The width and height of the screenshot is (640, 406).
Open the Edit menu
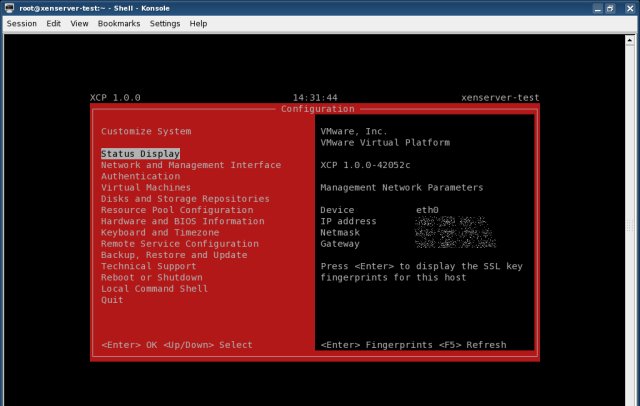tap(53, 24)
